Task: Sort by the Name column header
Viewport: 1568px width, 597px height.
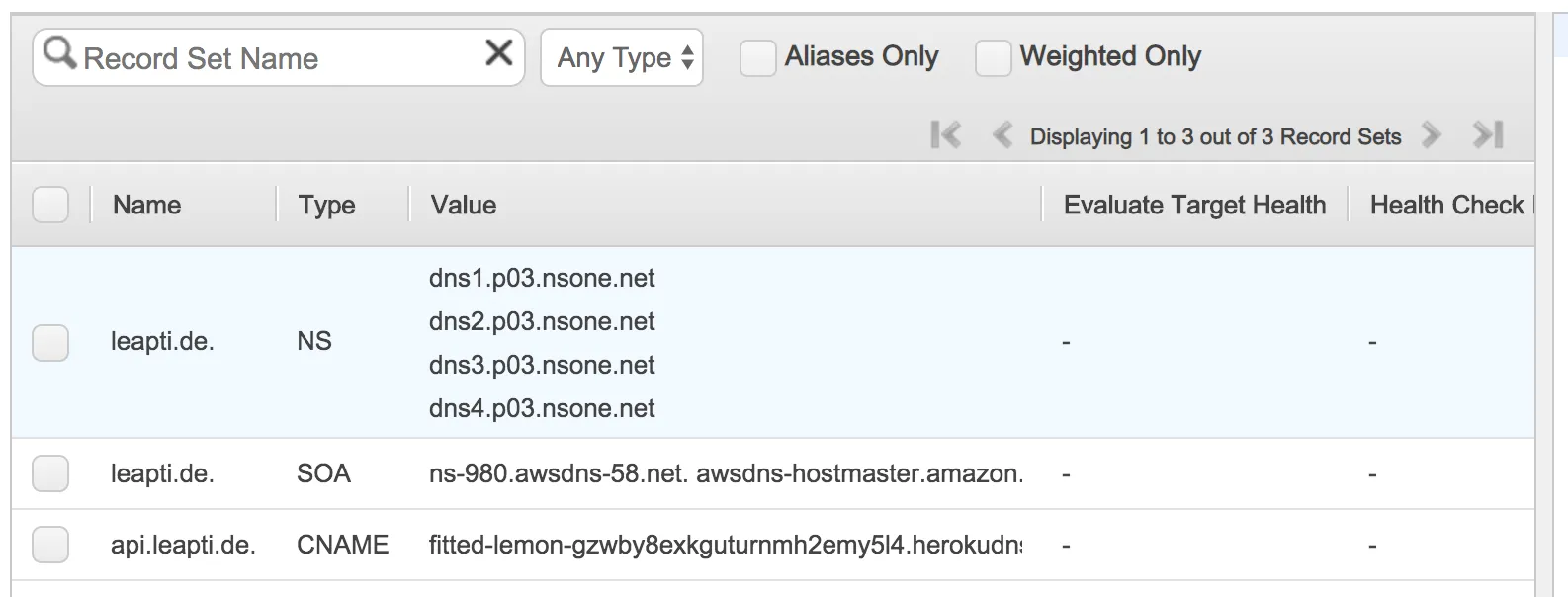Action: click(146, 206)
